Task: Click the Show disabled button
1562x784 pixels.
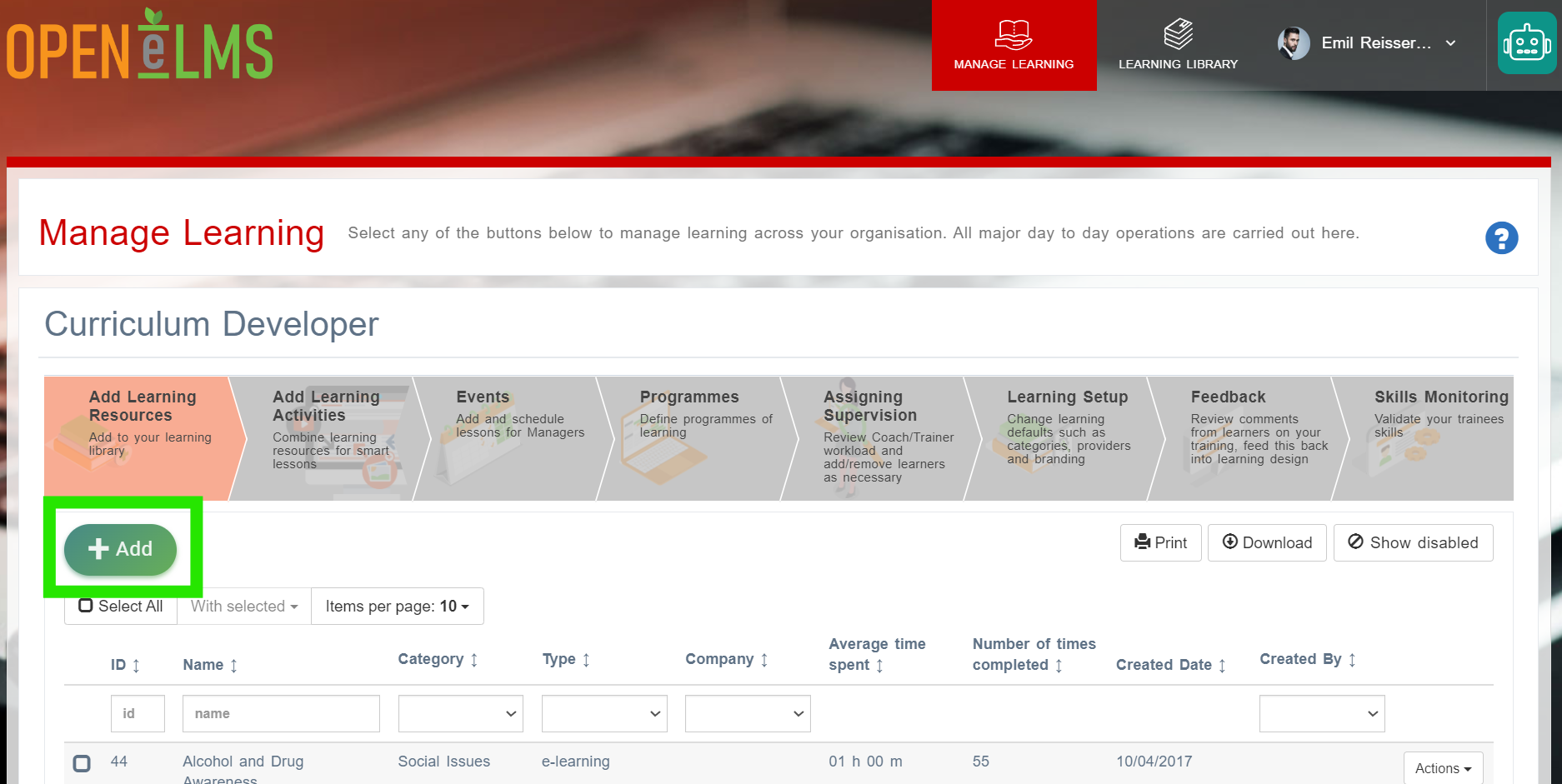Action: (1413, 542)
